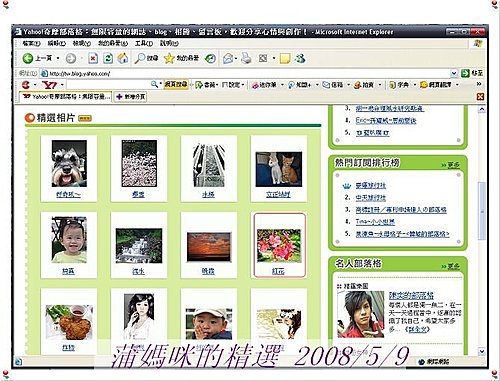Open the fried cutlet food photo thumbnail
500x381 pixels.
69,322
